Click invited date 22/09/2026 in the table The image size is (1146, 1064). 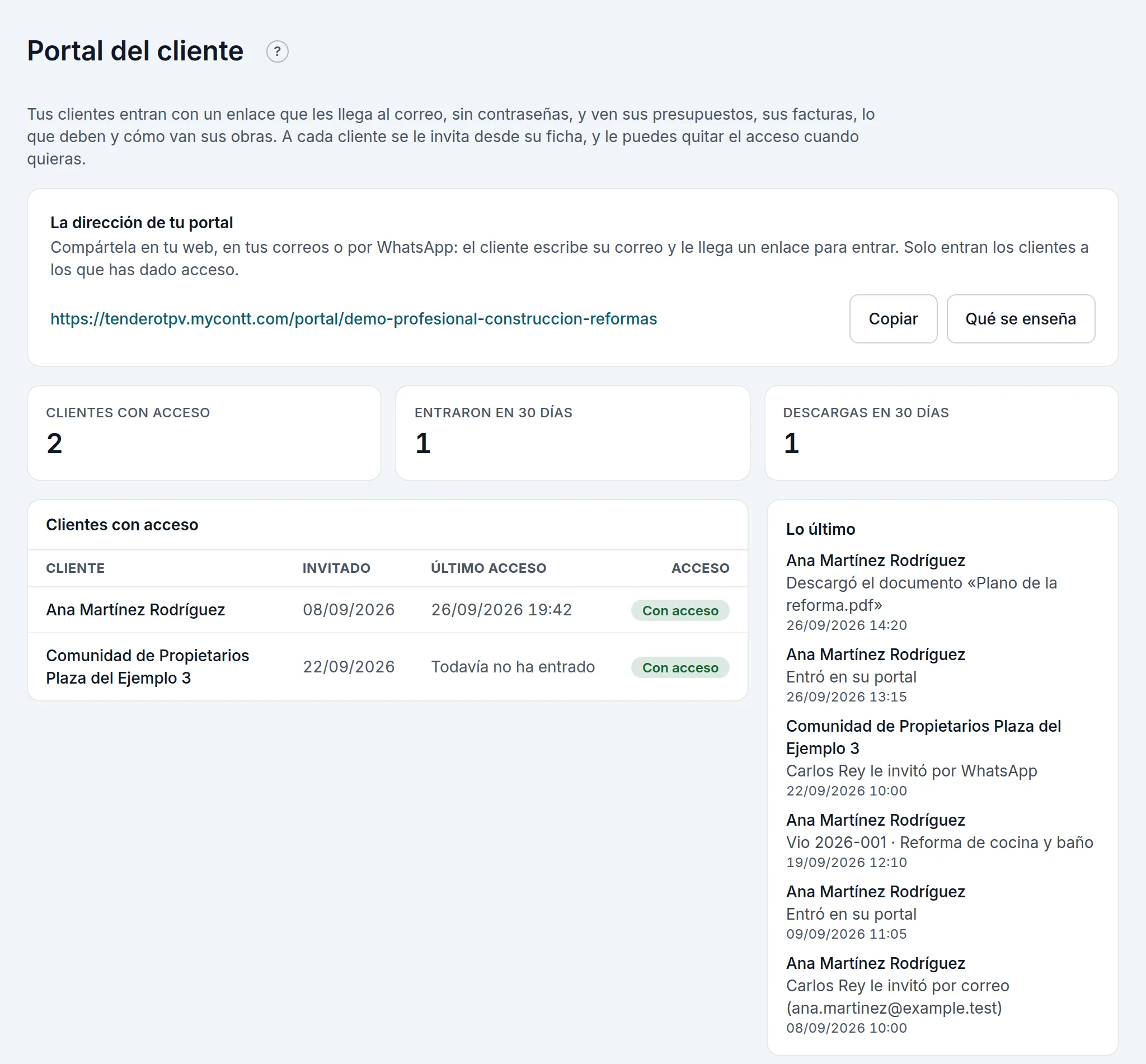click(x=349, y=667)
